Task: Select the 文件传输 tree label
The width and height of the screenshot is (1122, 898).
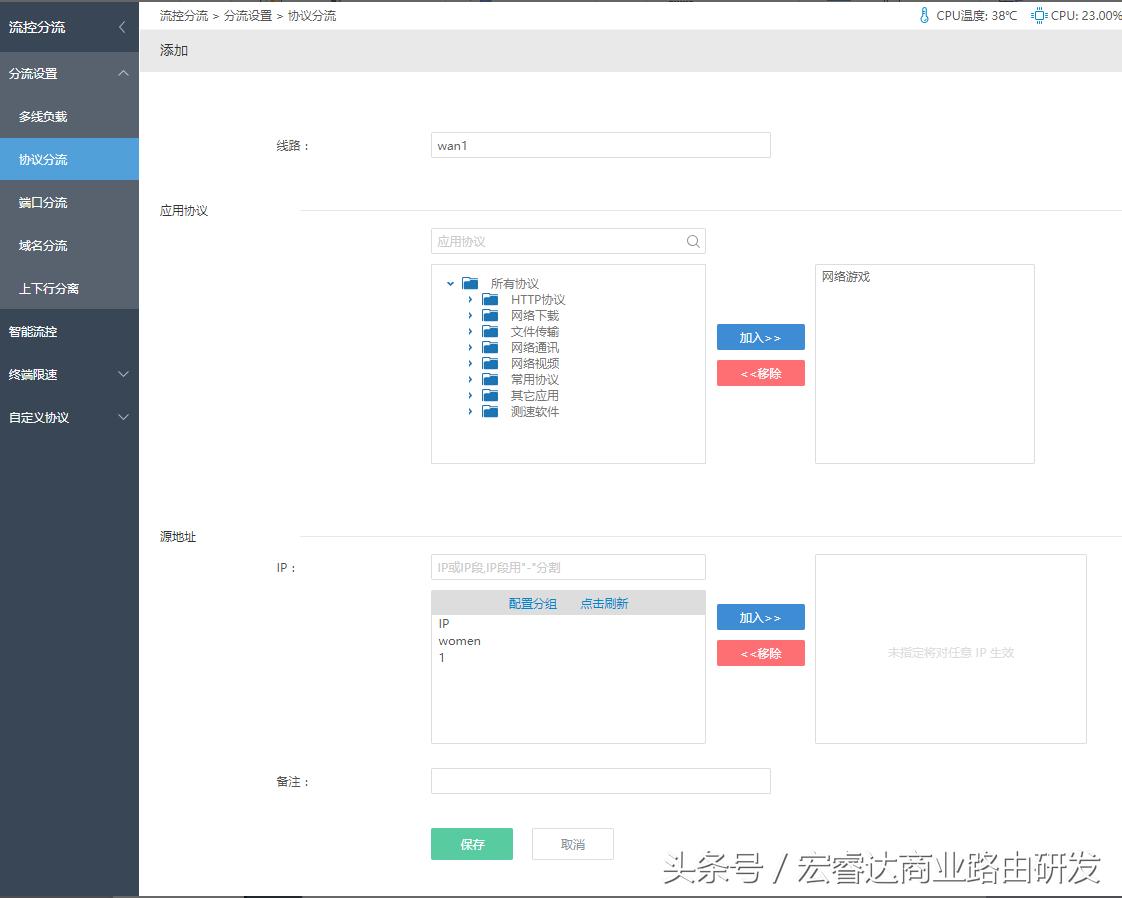Action: click(535, 331)
